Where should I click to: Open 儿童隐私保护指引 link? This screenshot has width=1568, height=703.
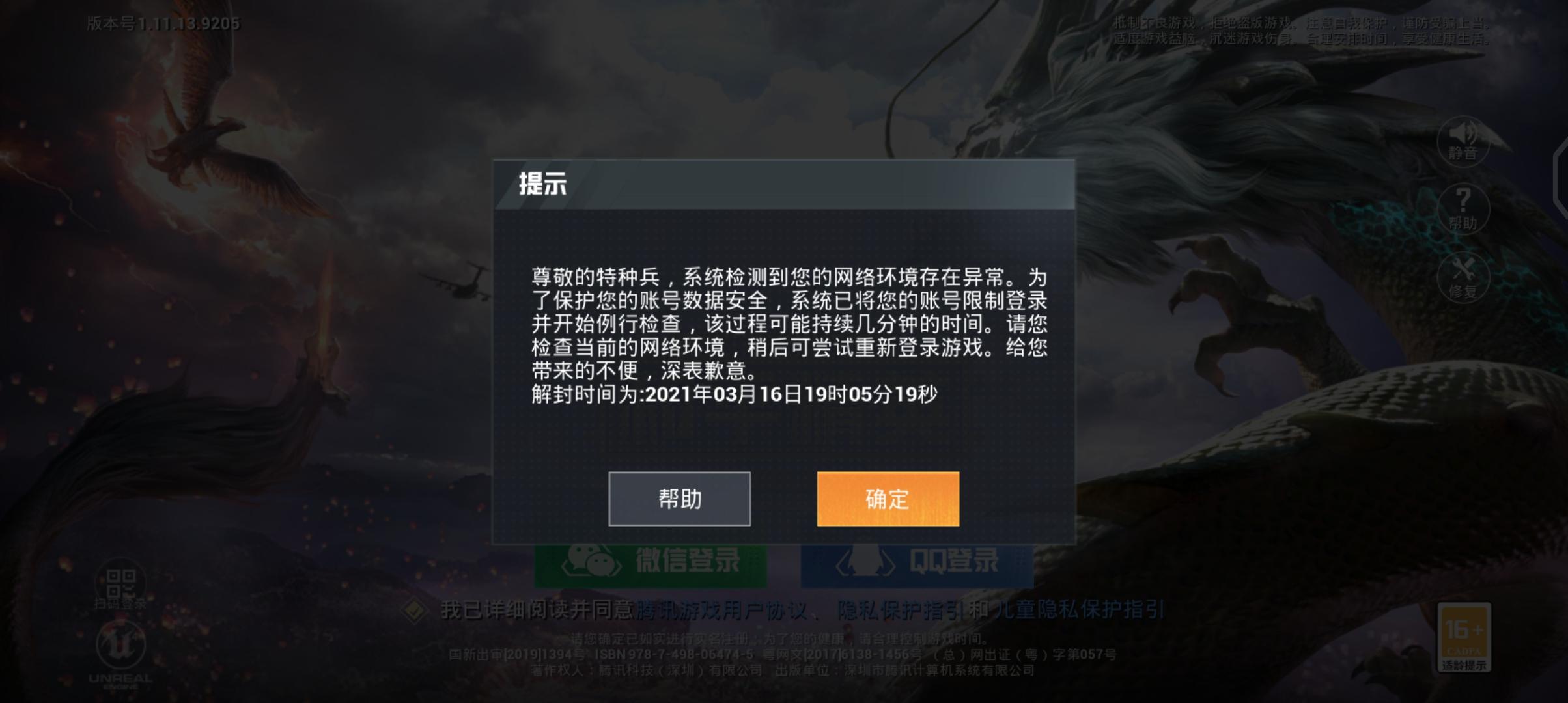1078,610
